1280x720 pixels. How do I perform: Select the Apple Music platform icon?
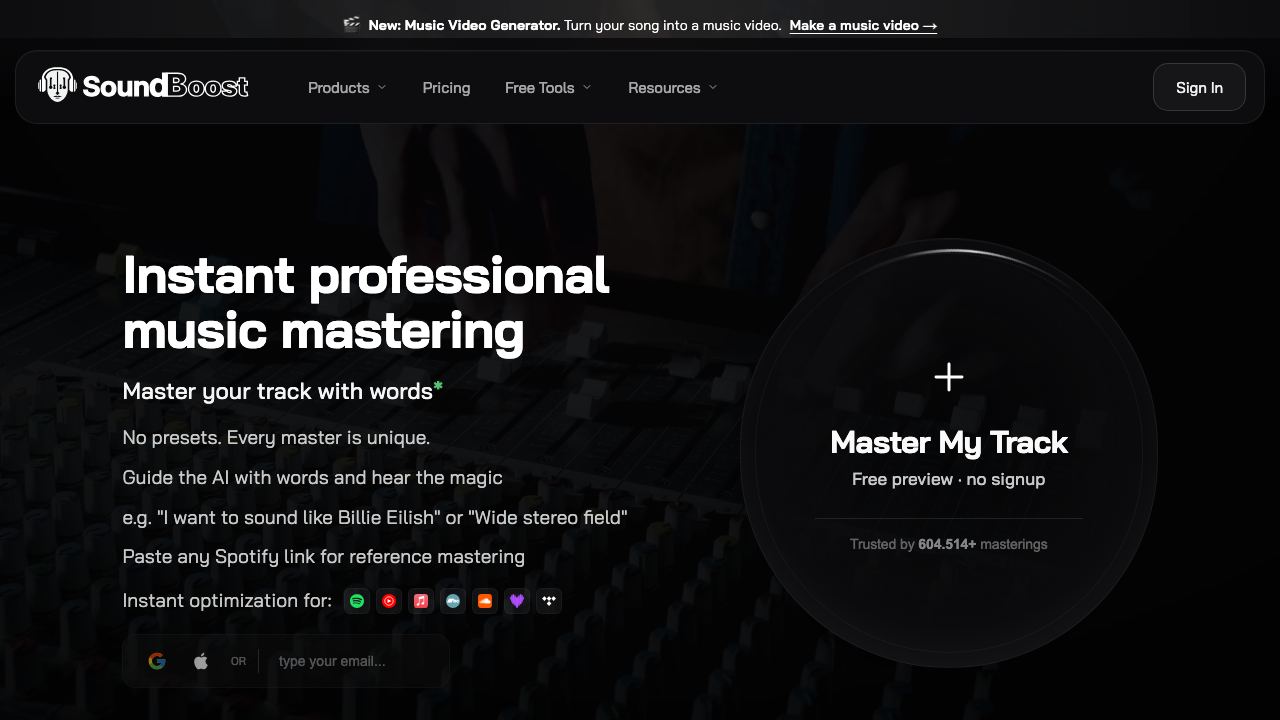421,601
